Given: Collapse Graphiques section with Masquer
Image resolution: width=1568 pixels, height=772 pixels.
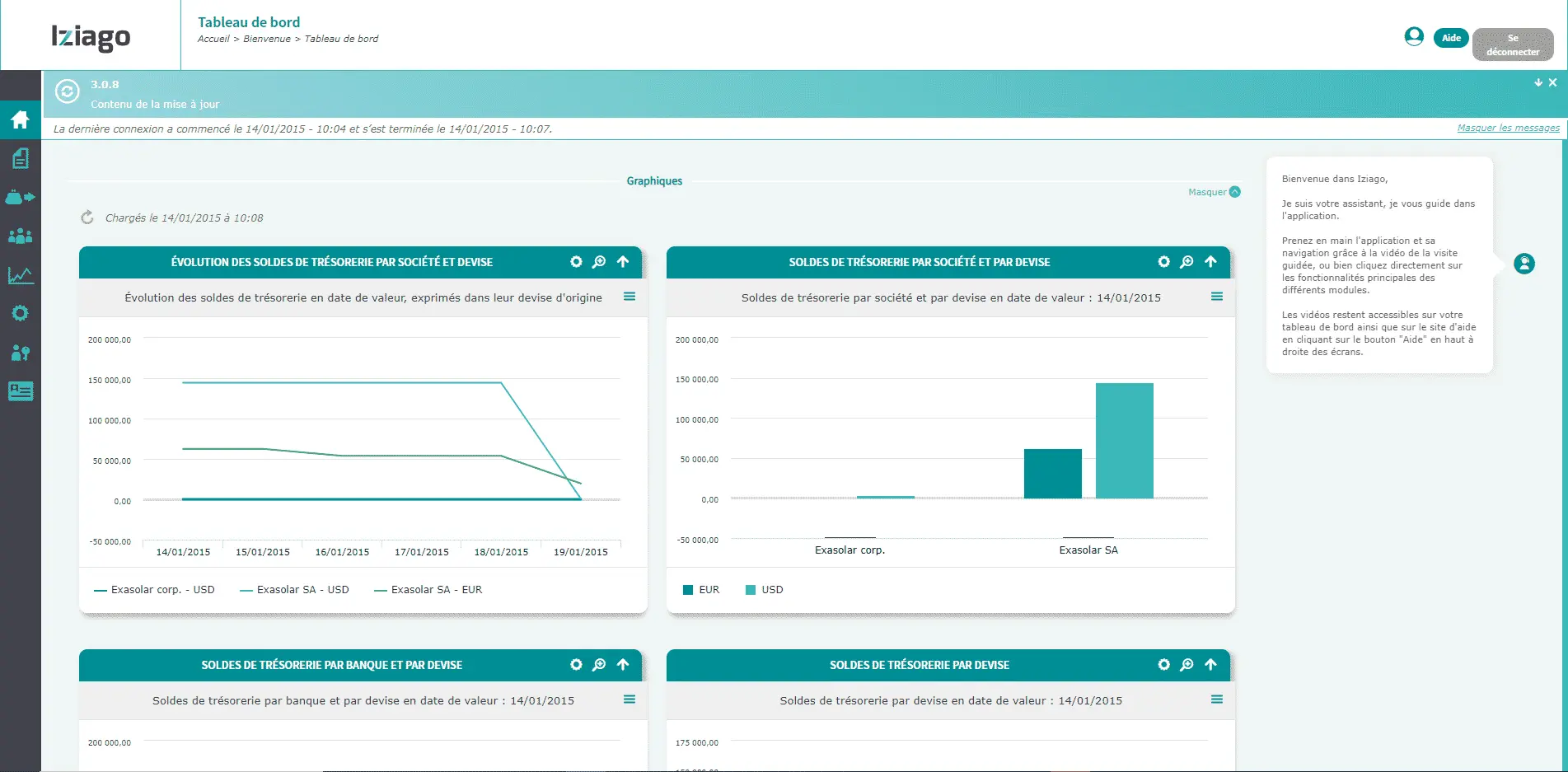Looking at the screenshot, I should 1214,192.
